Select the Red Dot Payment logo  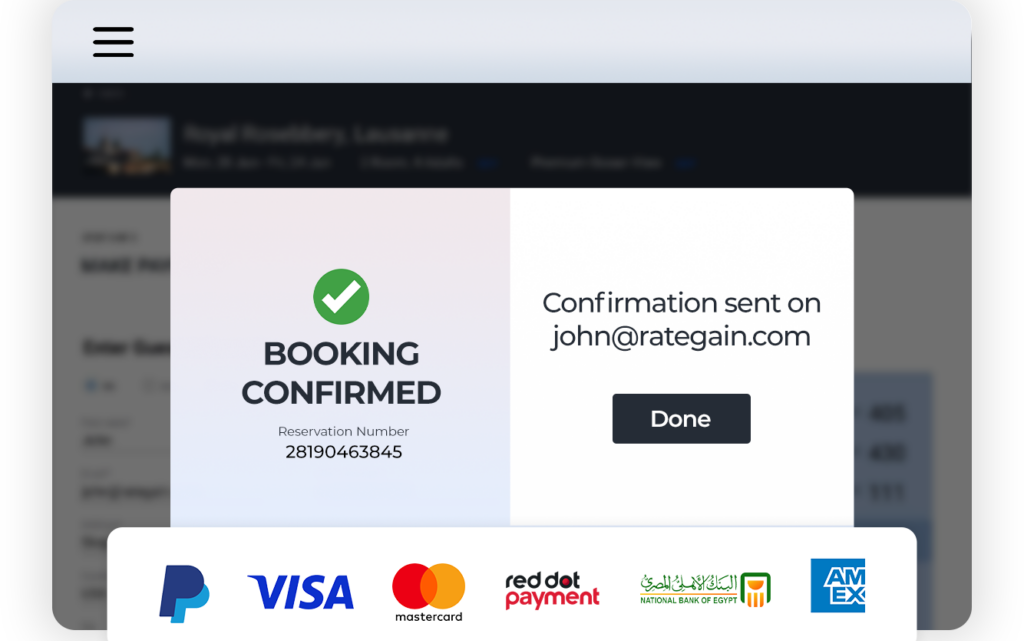552,591
